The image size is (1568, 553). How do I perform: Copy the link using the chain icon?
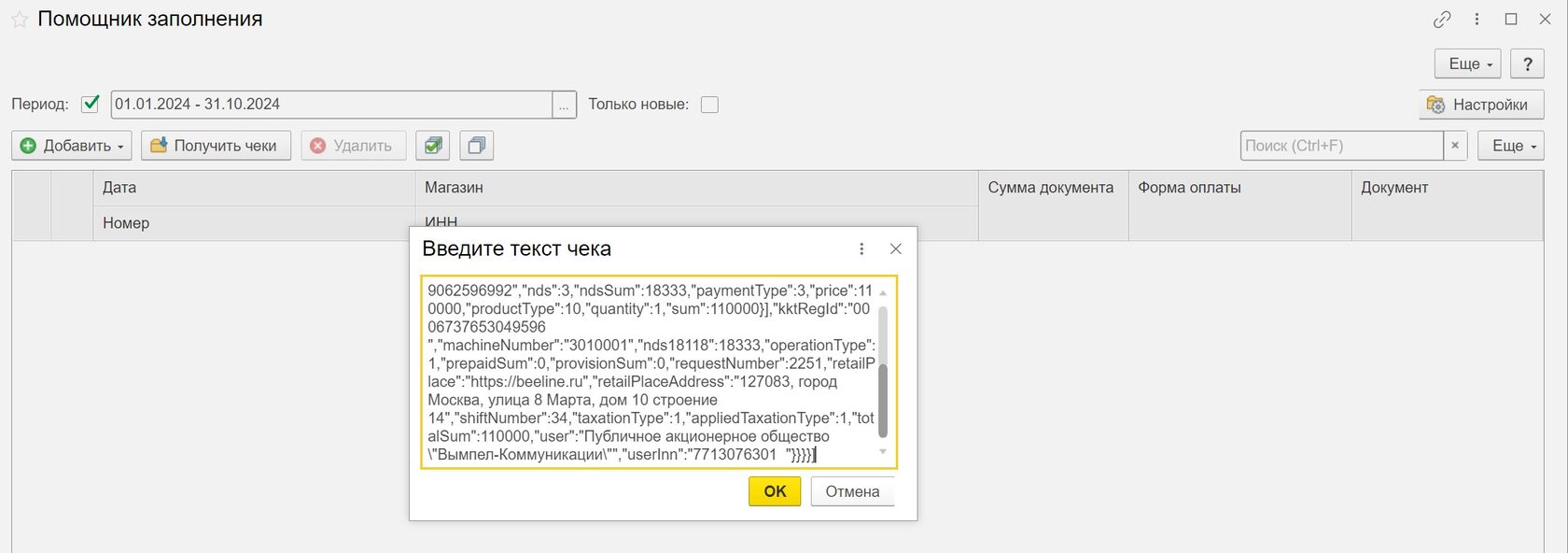1442,20
